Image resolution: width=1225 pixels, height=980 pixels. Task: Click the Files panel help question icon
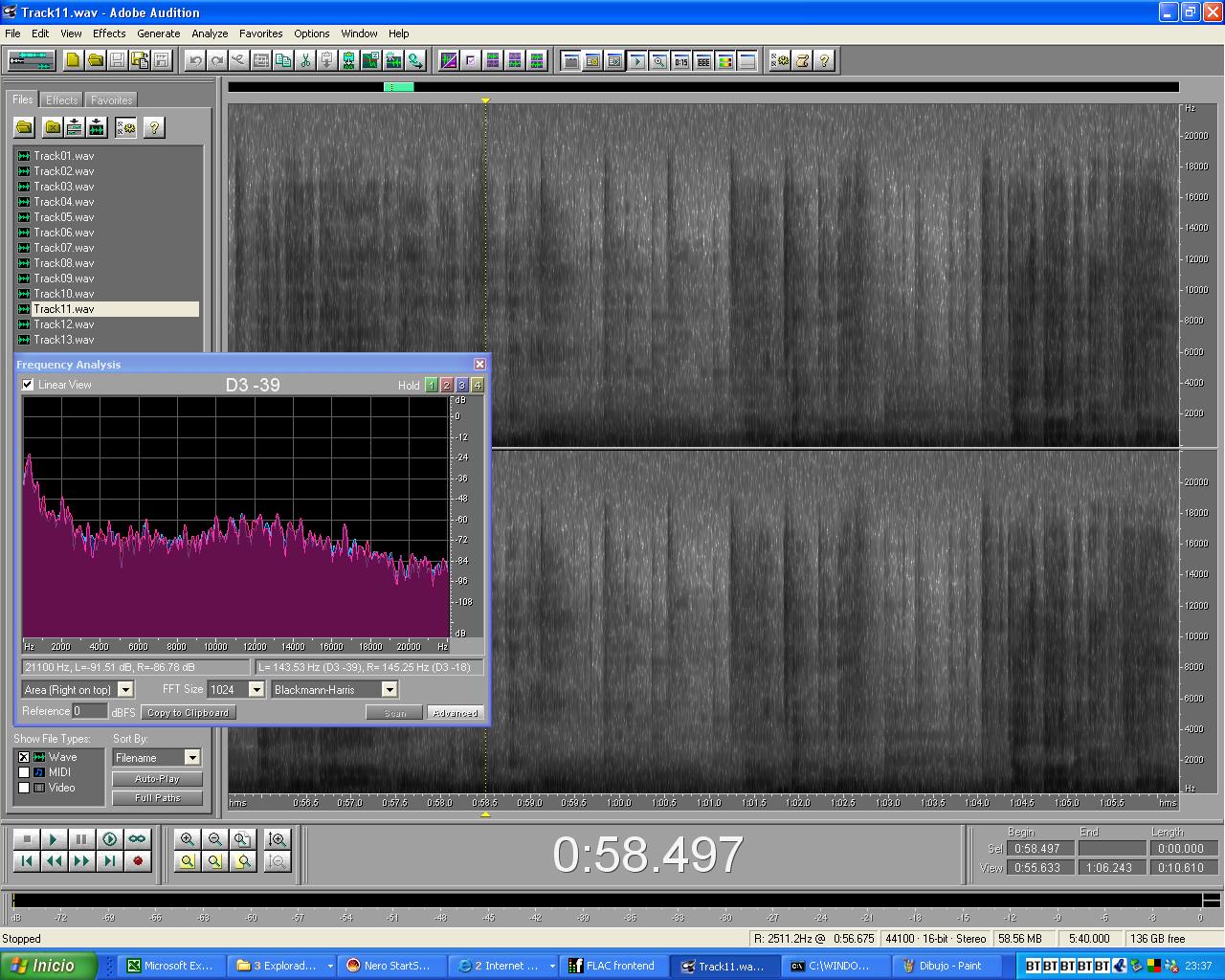[x=153, y=127]
